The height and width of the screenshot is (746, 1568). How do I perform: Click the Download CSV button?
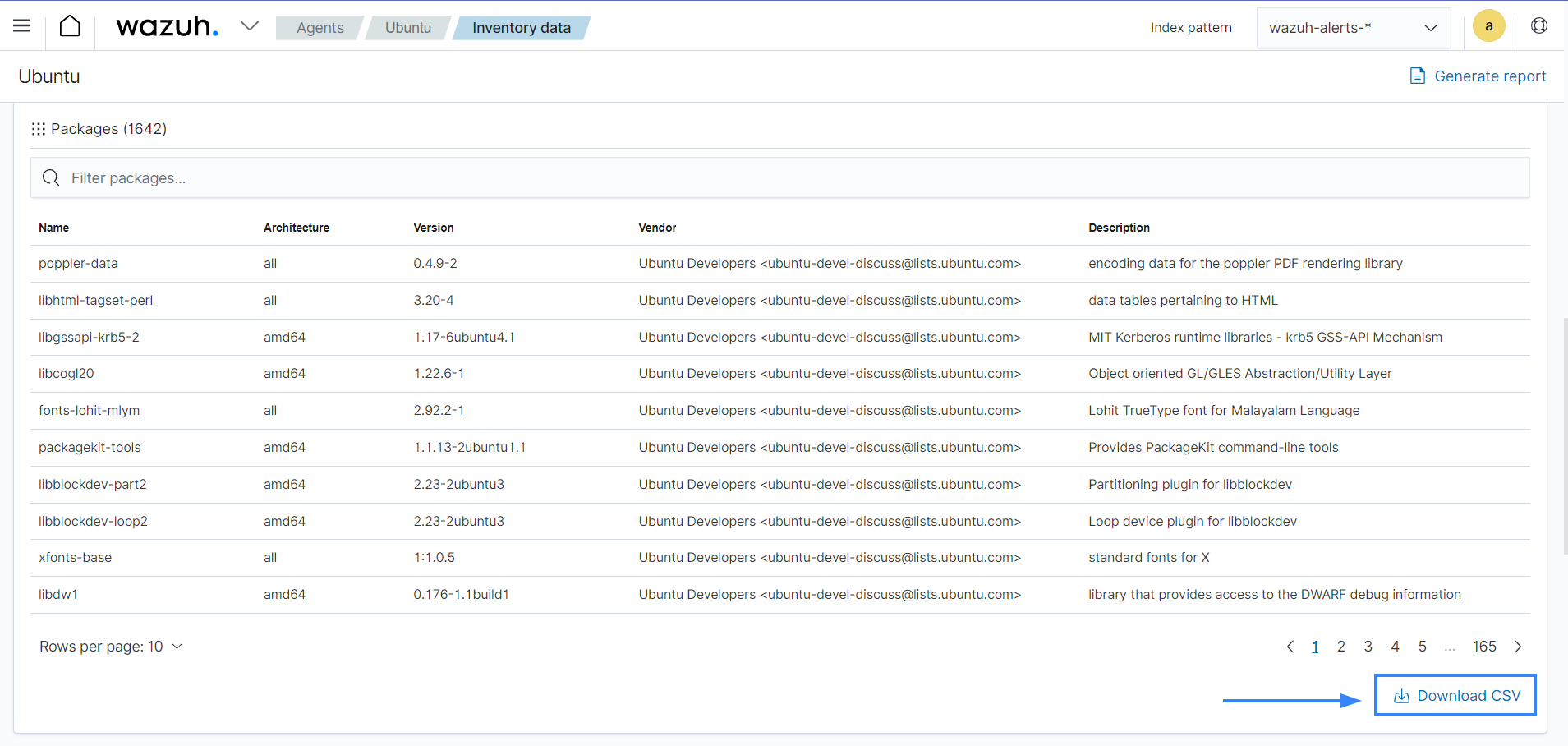pyautogui.click(x=1457, y=696)
